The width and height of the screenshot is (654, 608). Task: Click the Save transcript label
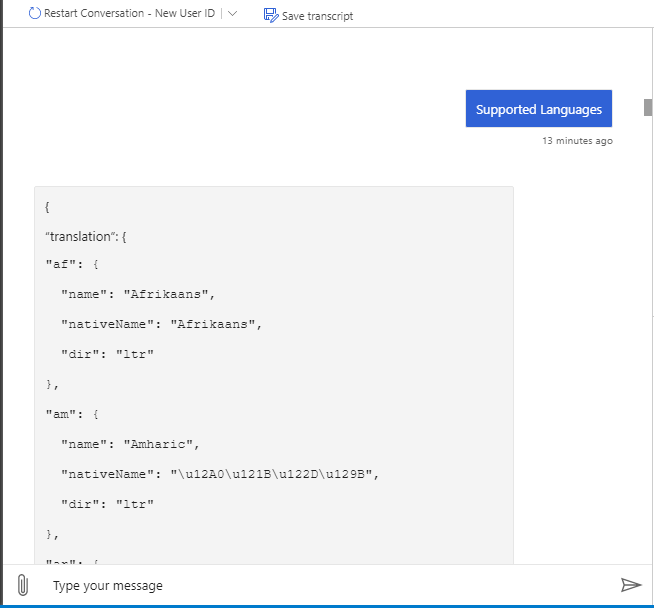[317, 16]
